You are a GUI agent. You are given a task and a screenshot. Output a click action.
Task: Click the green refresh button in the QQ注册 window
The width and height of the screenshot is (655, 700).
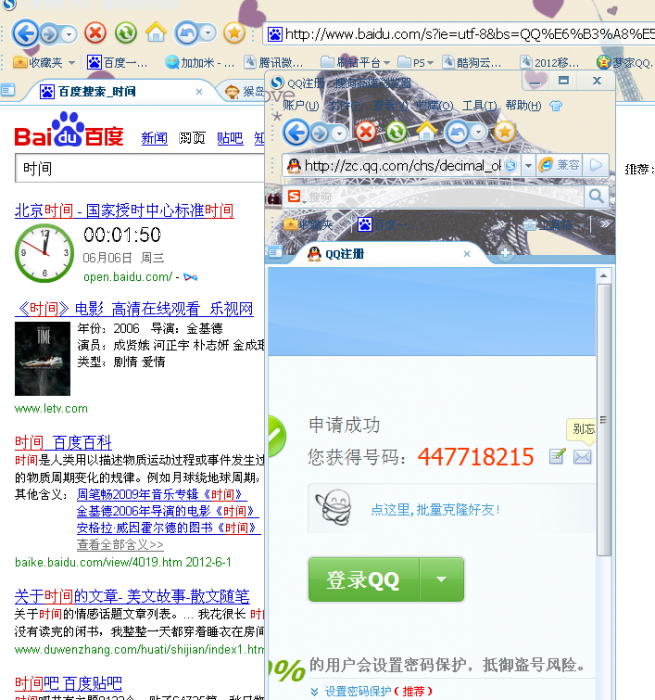pyautogui.click(x=396, y=132)
